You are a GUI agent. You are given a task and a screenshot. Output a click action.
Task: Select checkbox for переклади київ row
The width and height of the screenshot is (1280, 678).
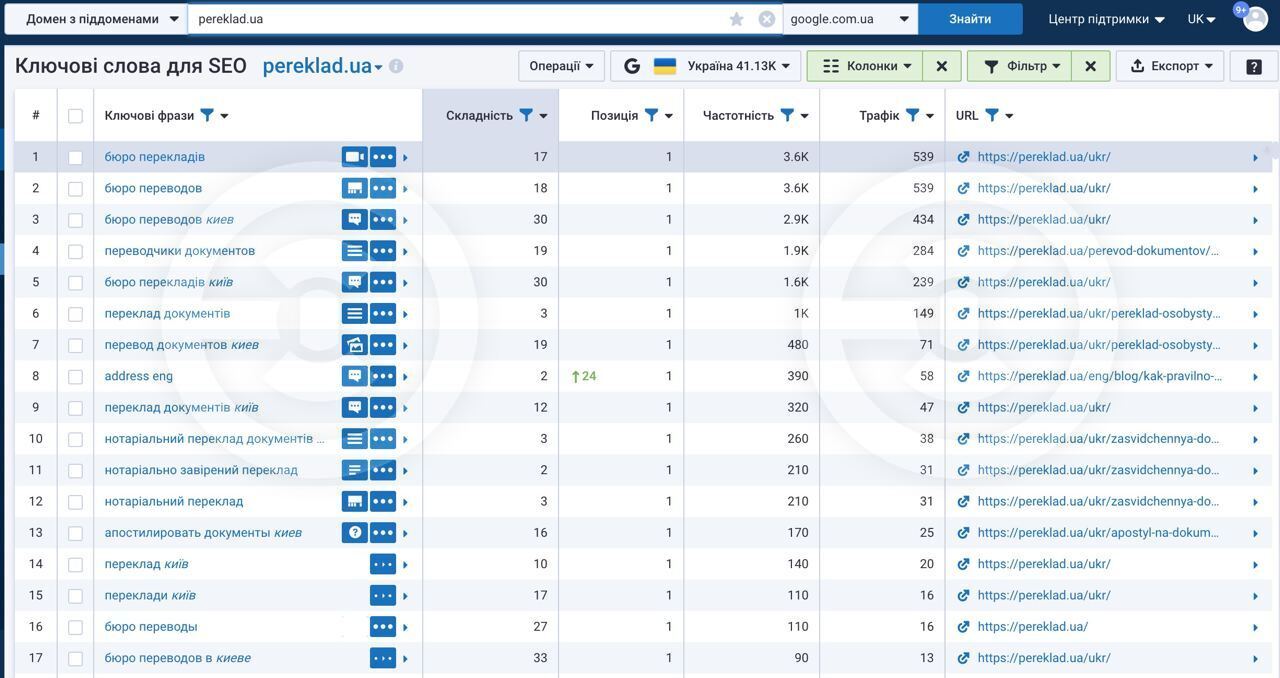point(75,596)
